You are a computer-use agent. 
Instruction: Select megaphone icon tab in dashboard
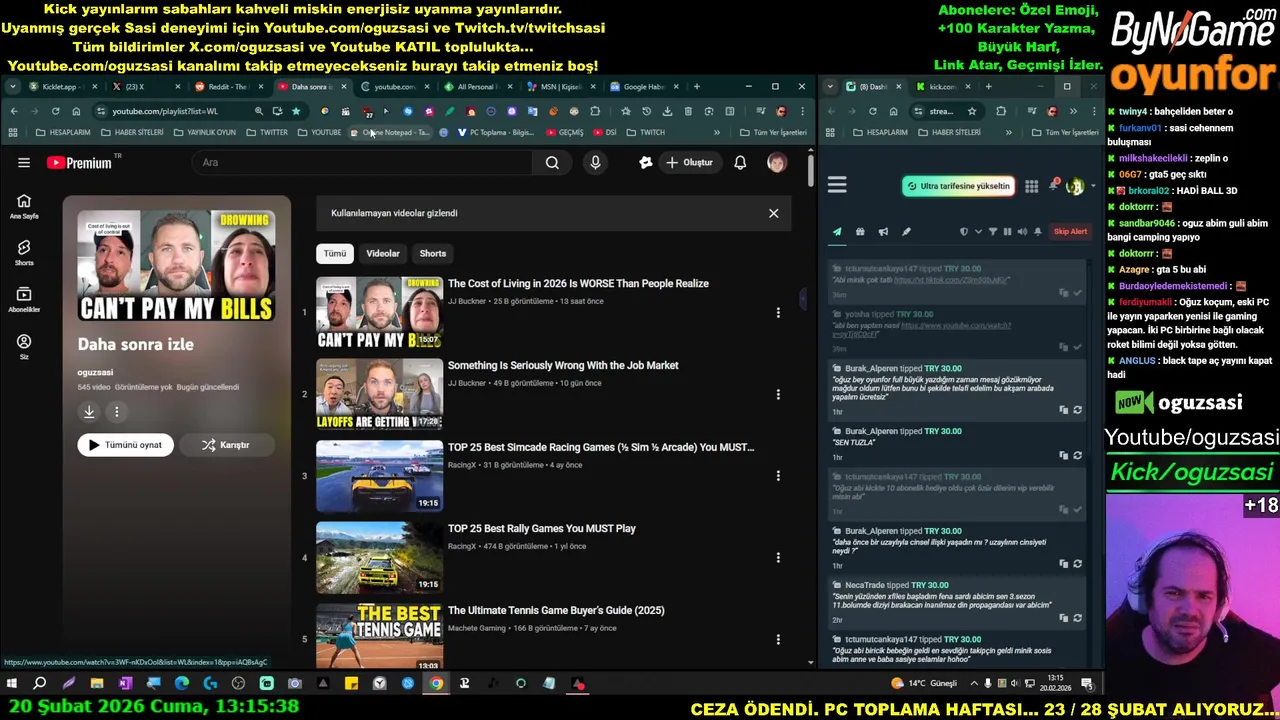[883, 232]
